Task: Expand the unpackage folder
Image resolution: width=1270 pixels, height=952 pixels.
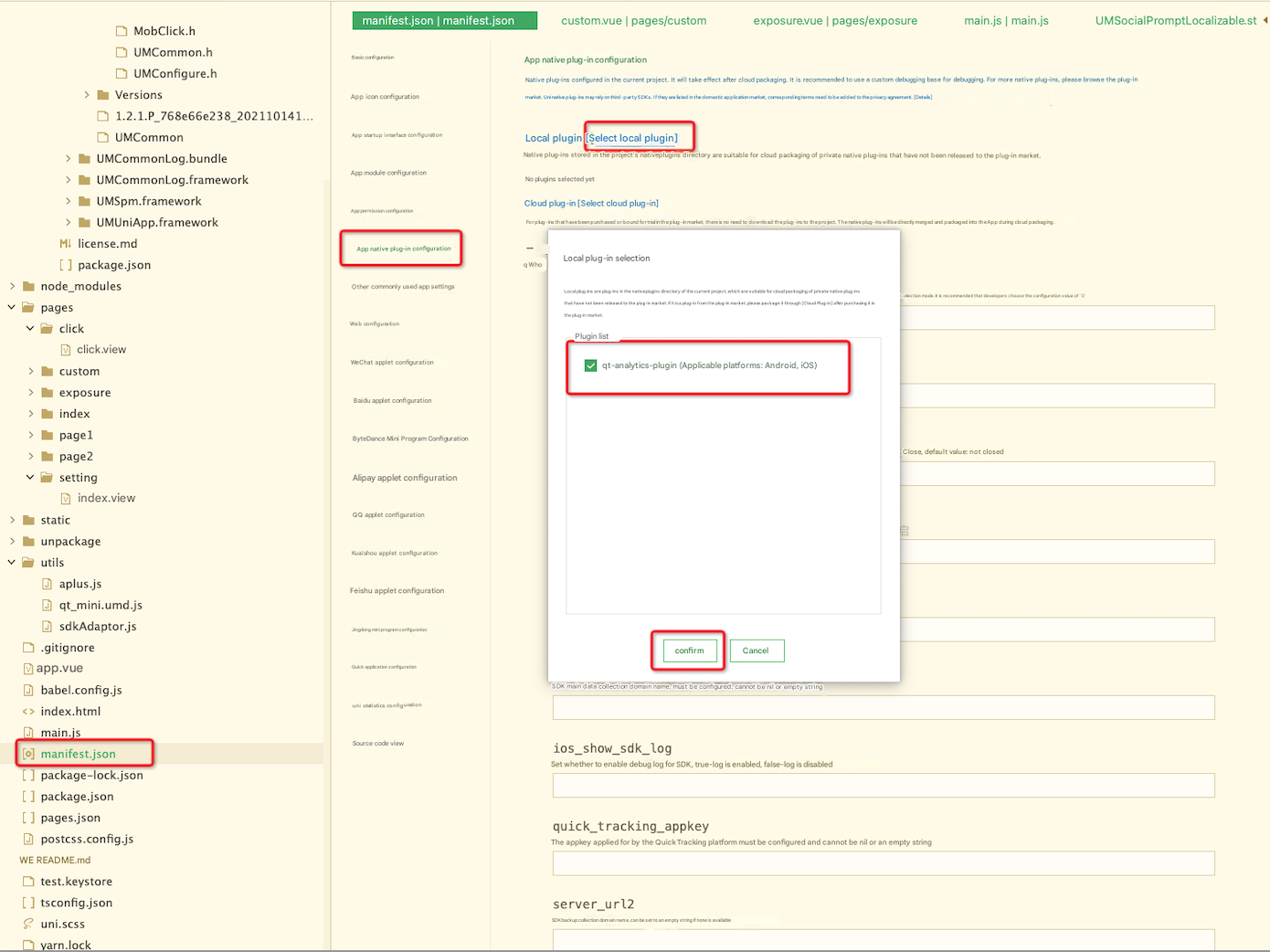Action: (x=12, y=542)
